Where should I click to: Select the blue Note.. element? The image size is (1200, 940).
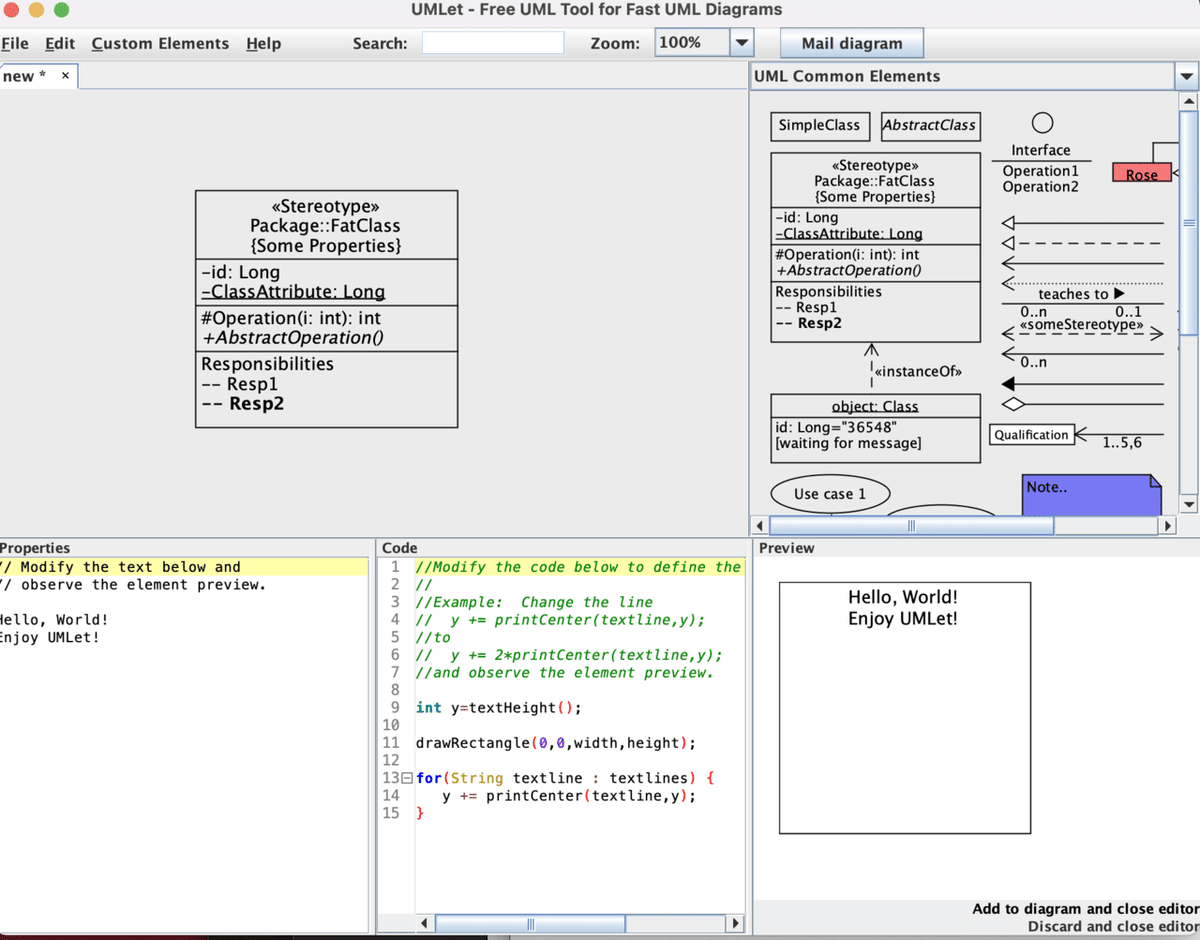(1091, 493)
